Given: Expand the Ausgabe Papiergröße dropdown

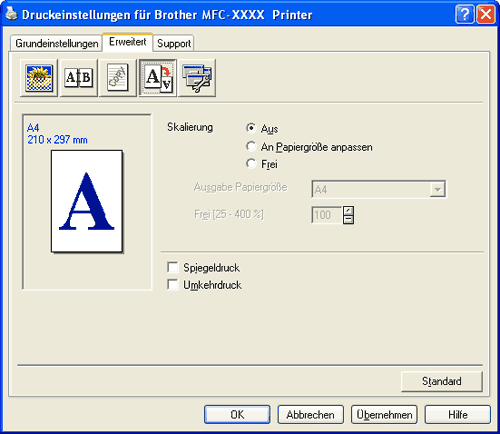Looking at the screenshot, I should 438,189.
